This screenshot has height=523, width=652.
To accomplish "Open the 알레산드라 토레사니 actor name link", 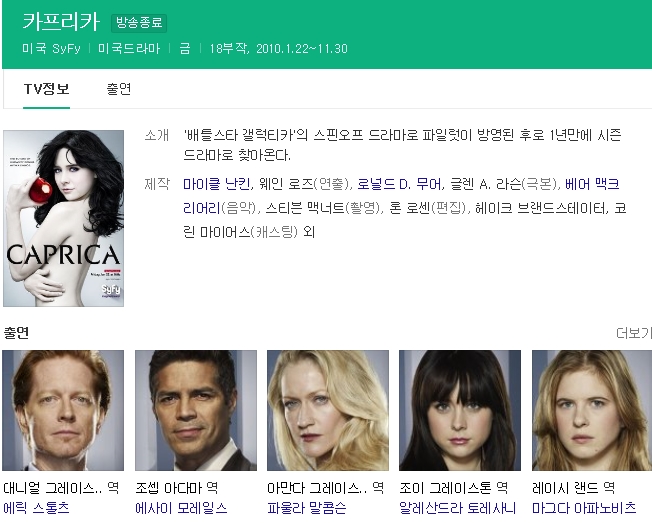I will 457,509.
